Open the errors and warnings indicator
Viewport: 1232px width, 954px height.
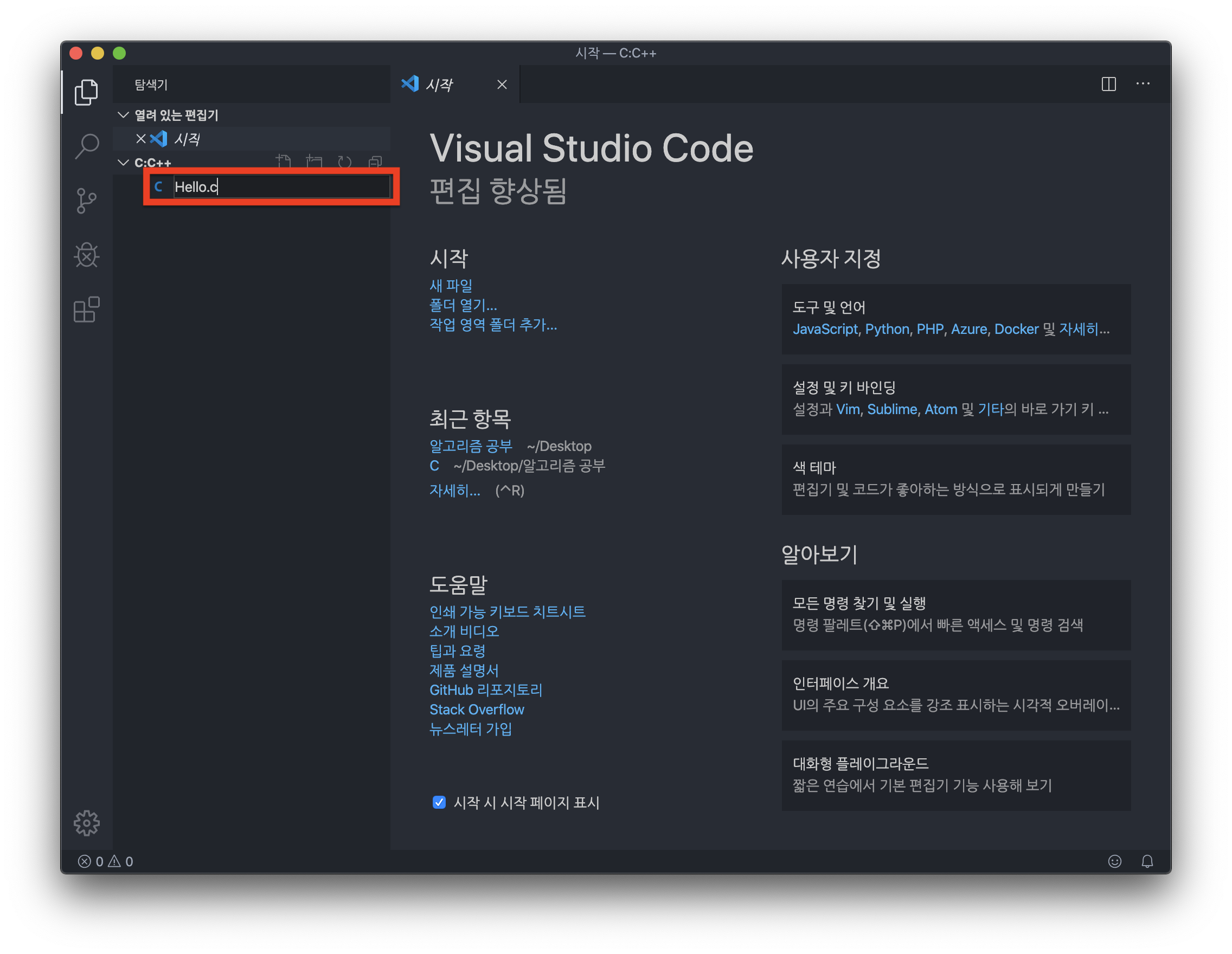tap(106, 861)
